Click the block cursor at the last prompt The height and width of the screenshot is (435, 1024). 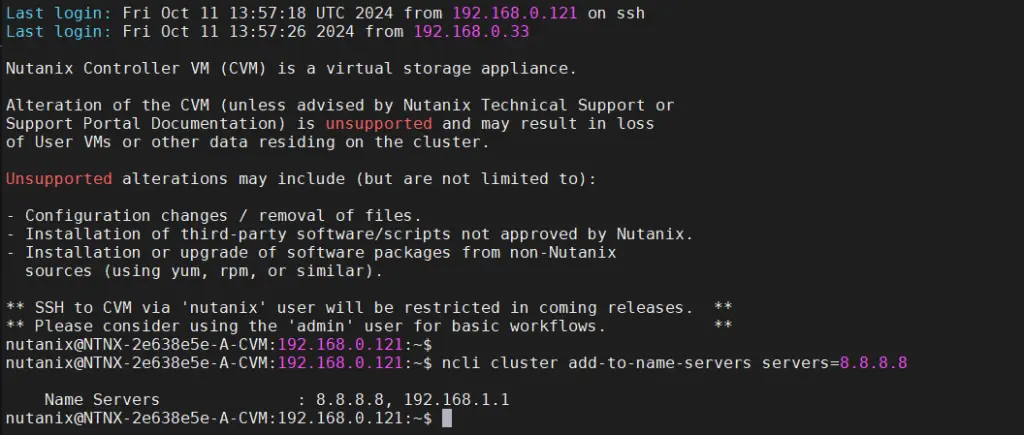coord(446,417)
